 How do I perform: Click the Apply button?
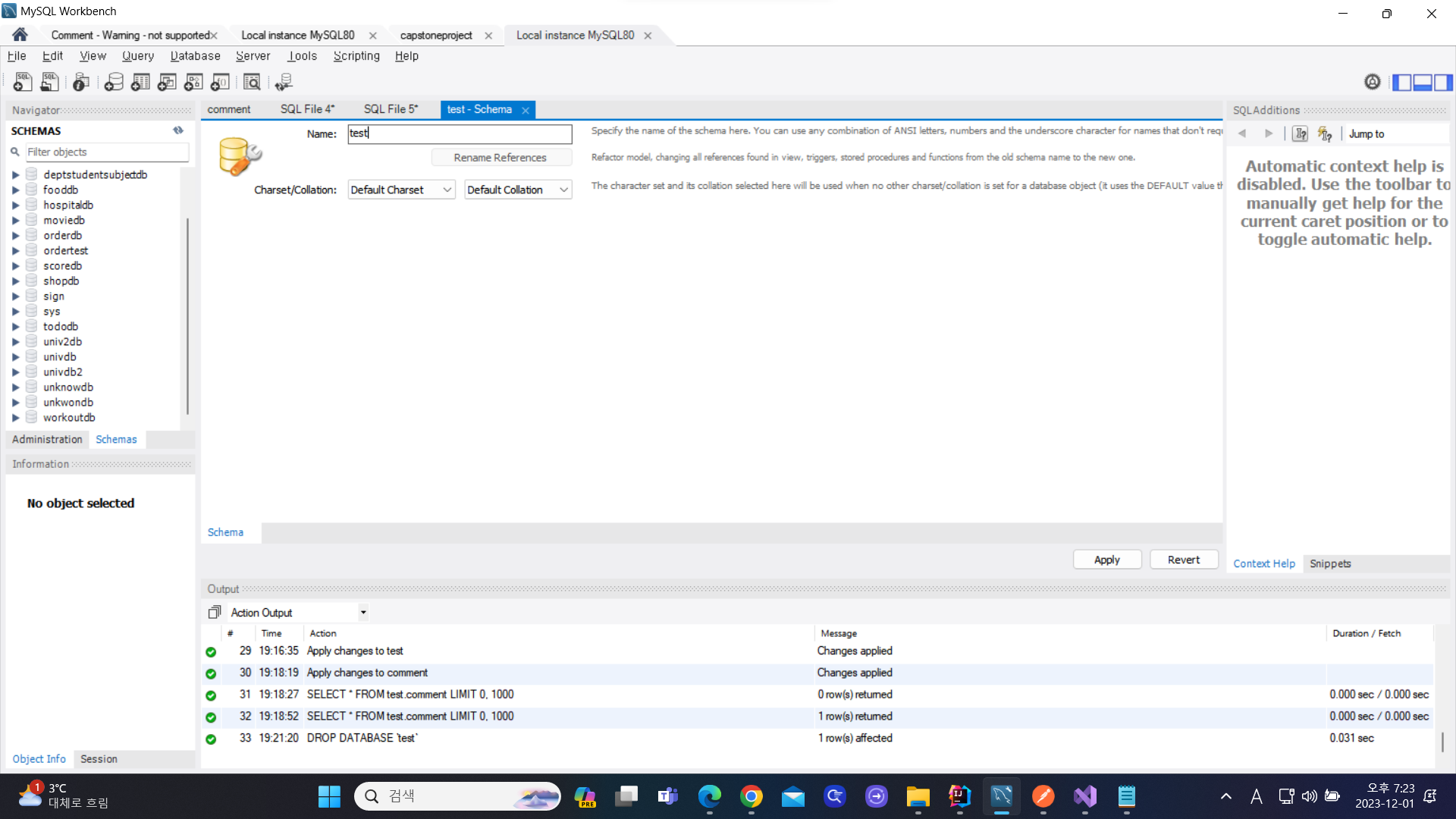tap(1106, 560)
